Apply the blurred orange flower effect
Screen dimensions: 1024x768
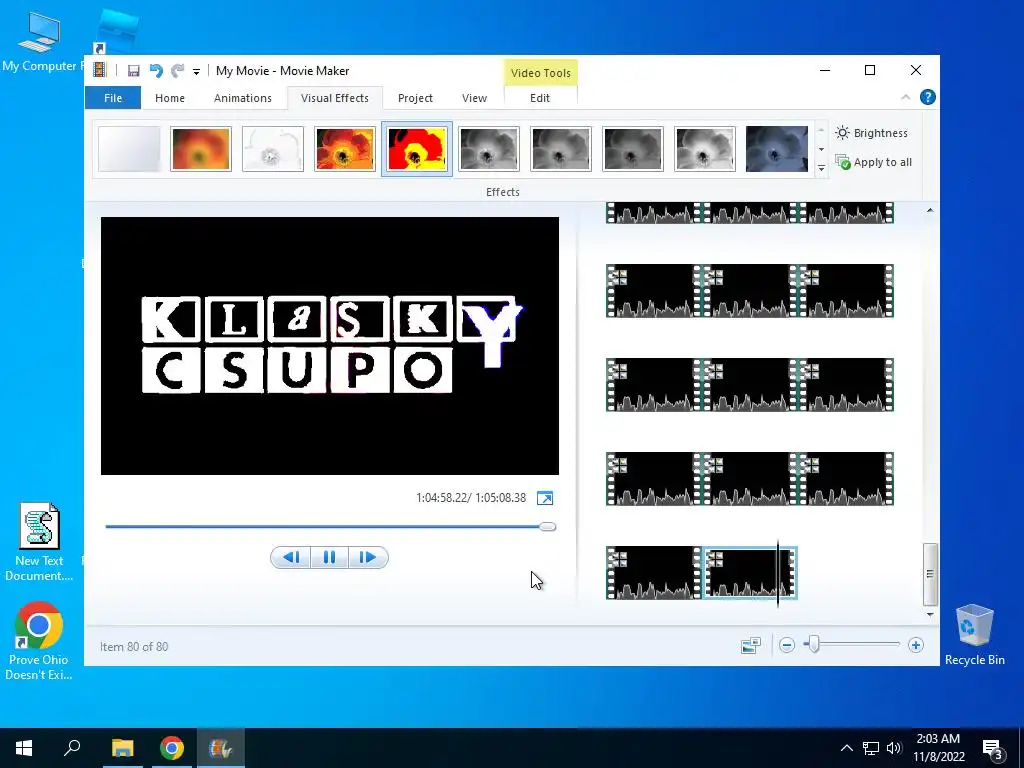coord(201,149)
